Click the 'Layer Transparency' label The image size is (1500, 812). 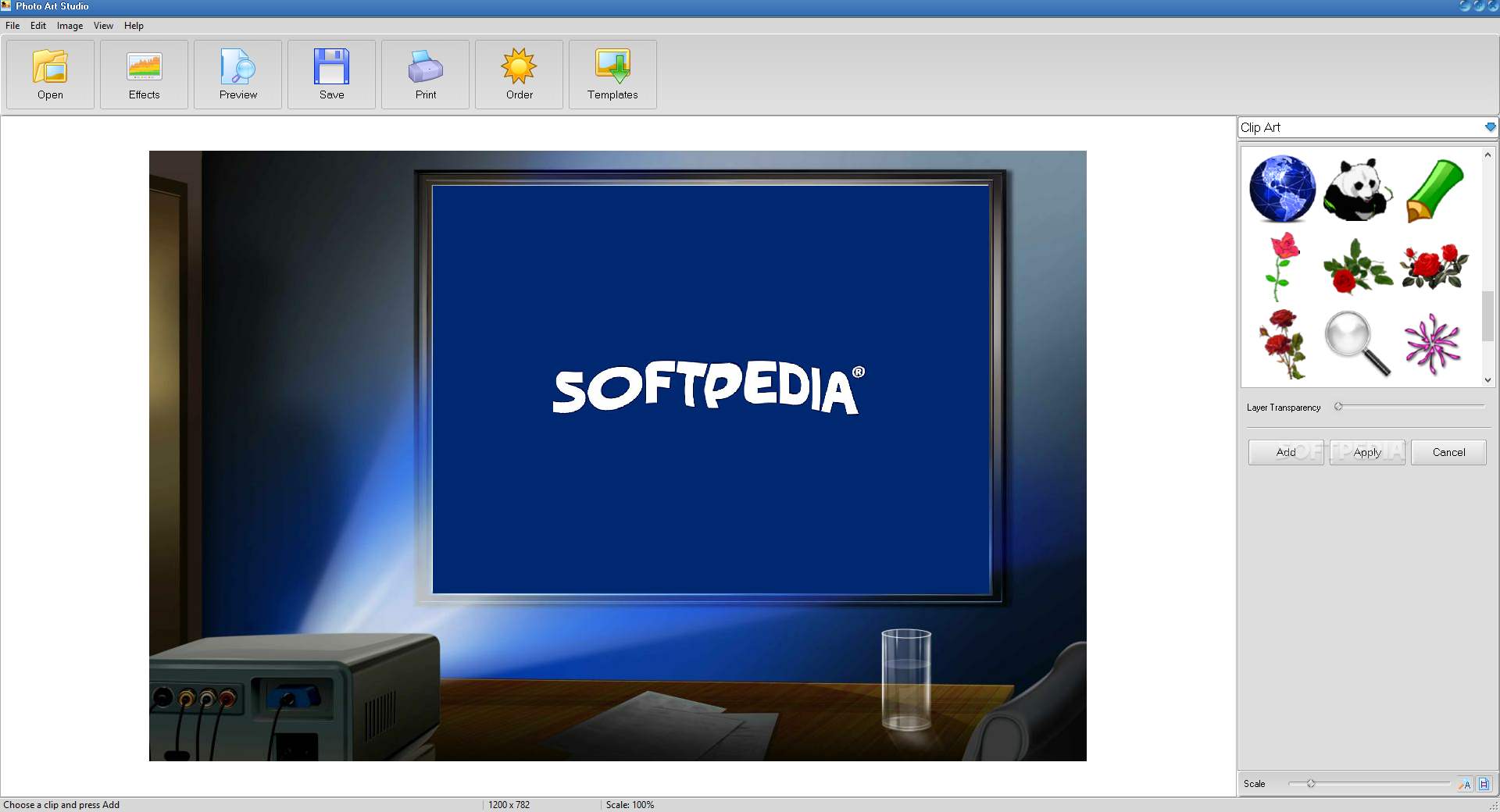point(1284,408)
